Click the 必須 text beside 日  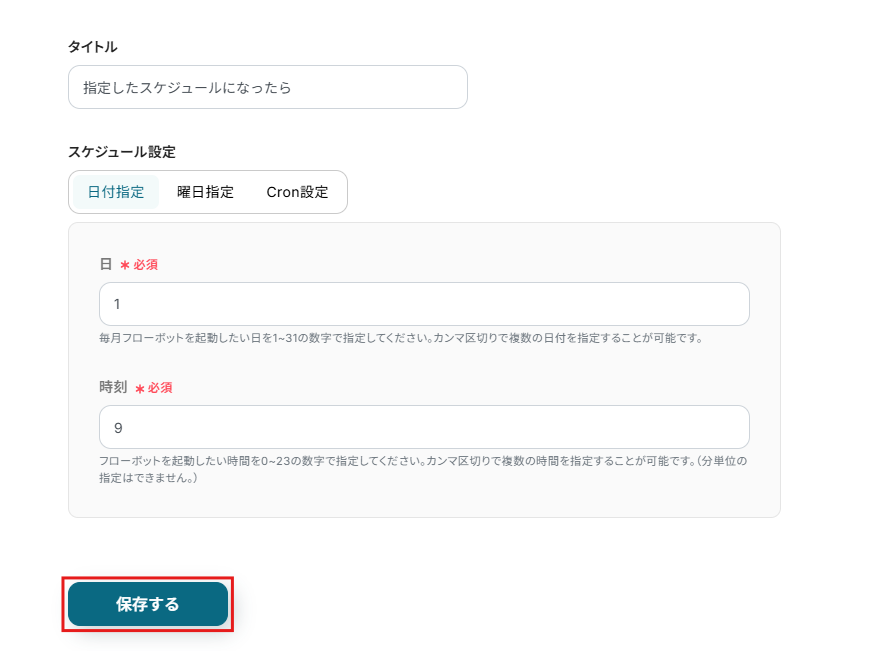pos(145,265)
